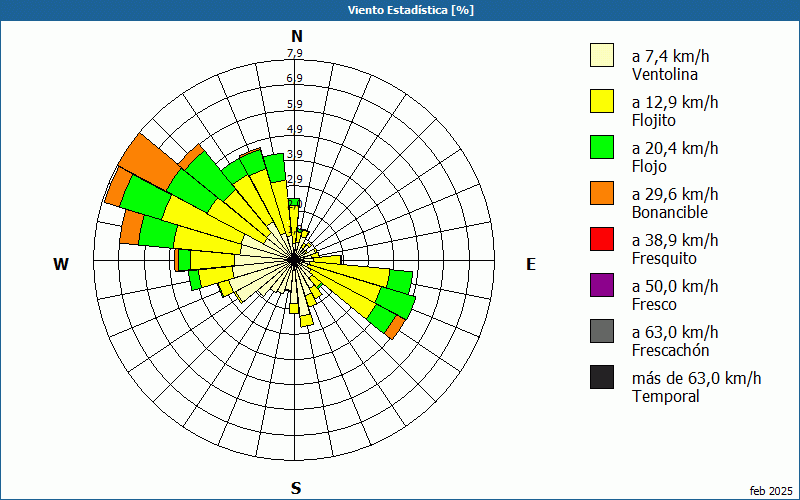Click the 'a 20,4 km/h' legend text
800x500 pixels.
click(x=675, y=148)
